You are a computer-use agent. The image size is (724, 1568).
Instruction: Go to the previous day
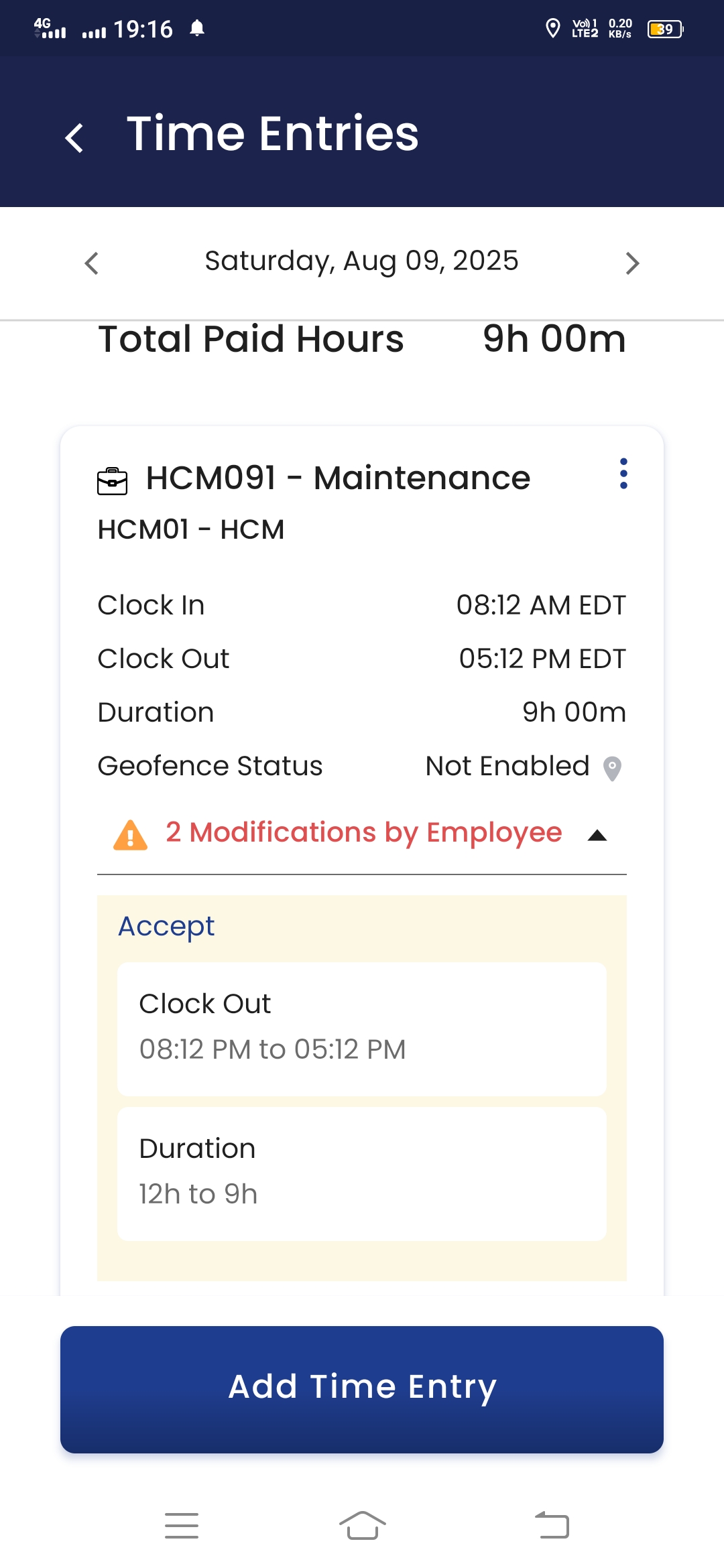click(92, 263)
